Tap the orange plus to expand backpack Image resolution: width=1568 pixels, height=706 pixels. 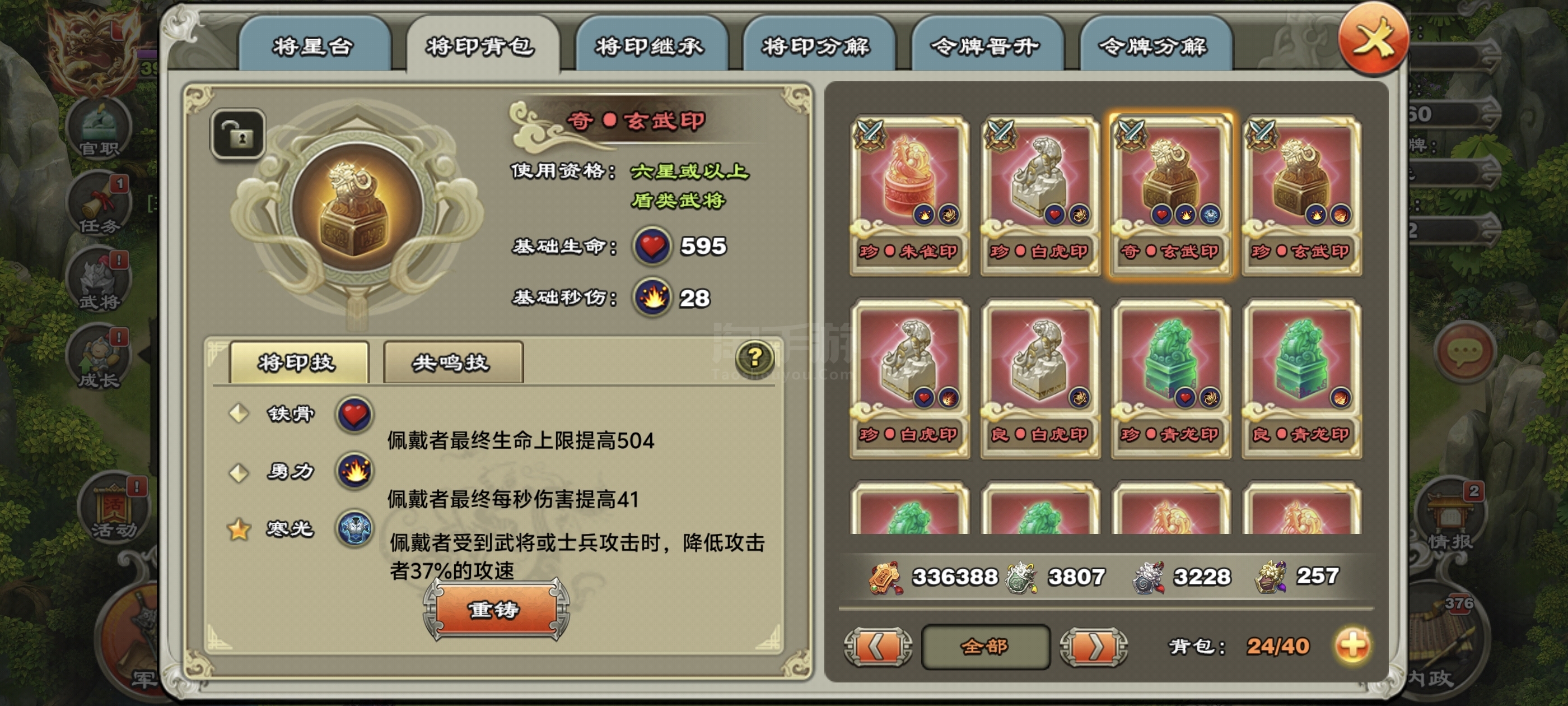pyautogui.click(x=1352, y=645)
